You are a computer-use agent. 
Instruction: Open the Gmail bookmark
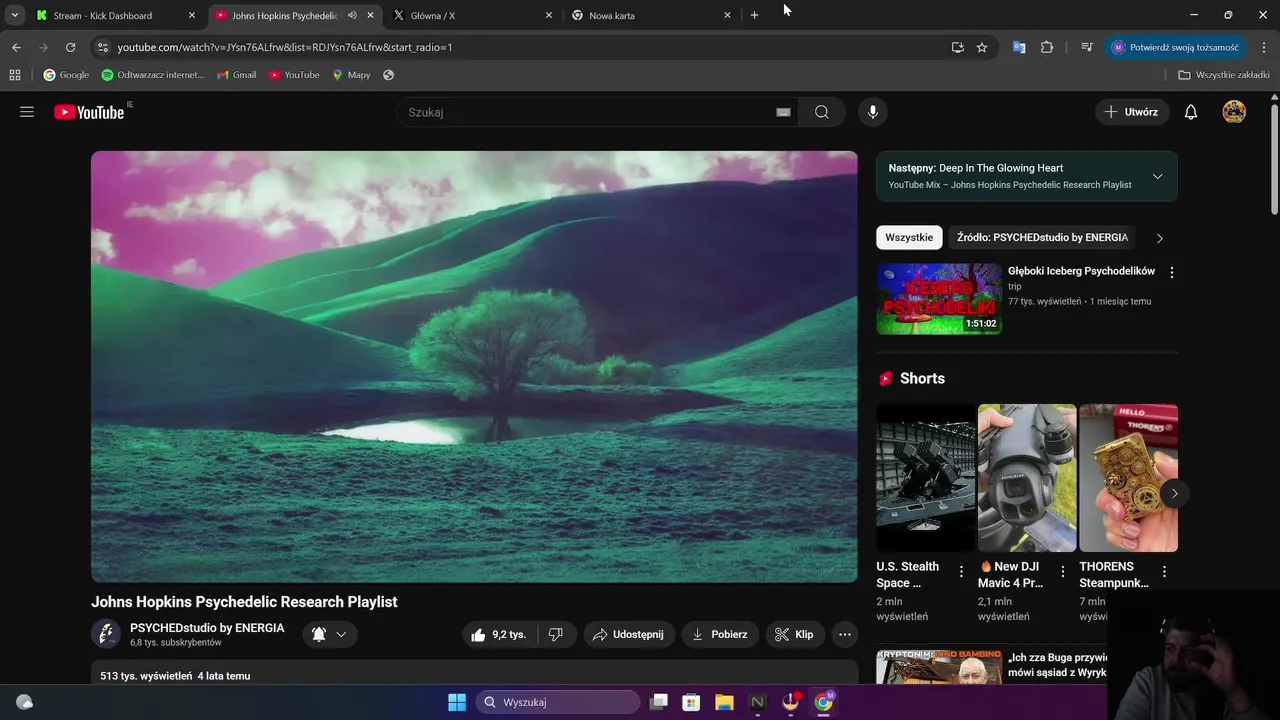(237, 75)
